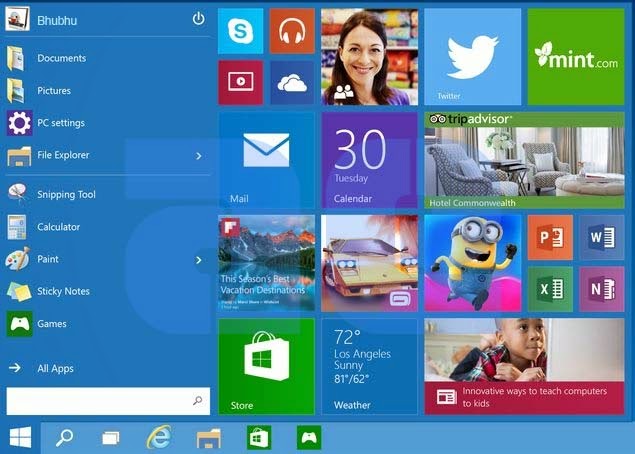Open the OneDrive cloud tile
The image size is (635, 454).
[292, 83]
